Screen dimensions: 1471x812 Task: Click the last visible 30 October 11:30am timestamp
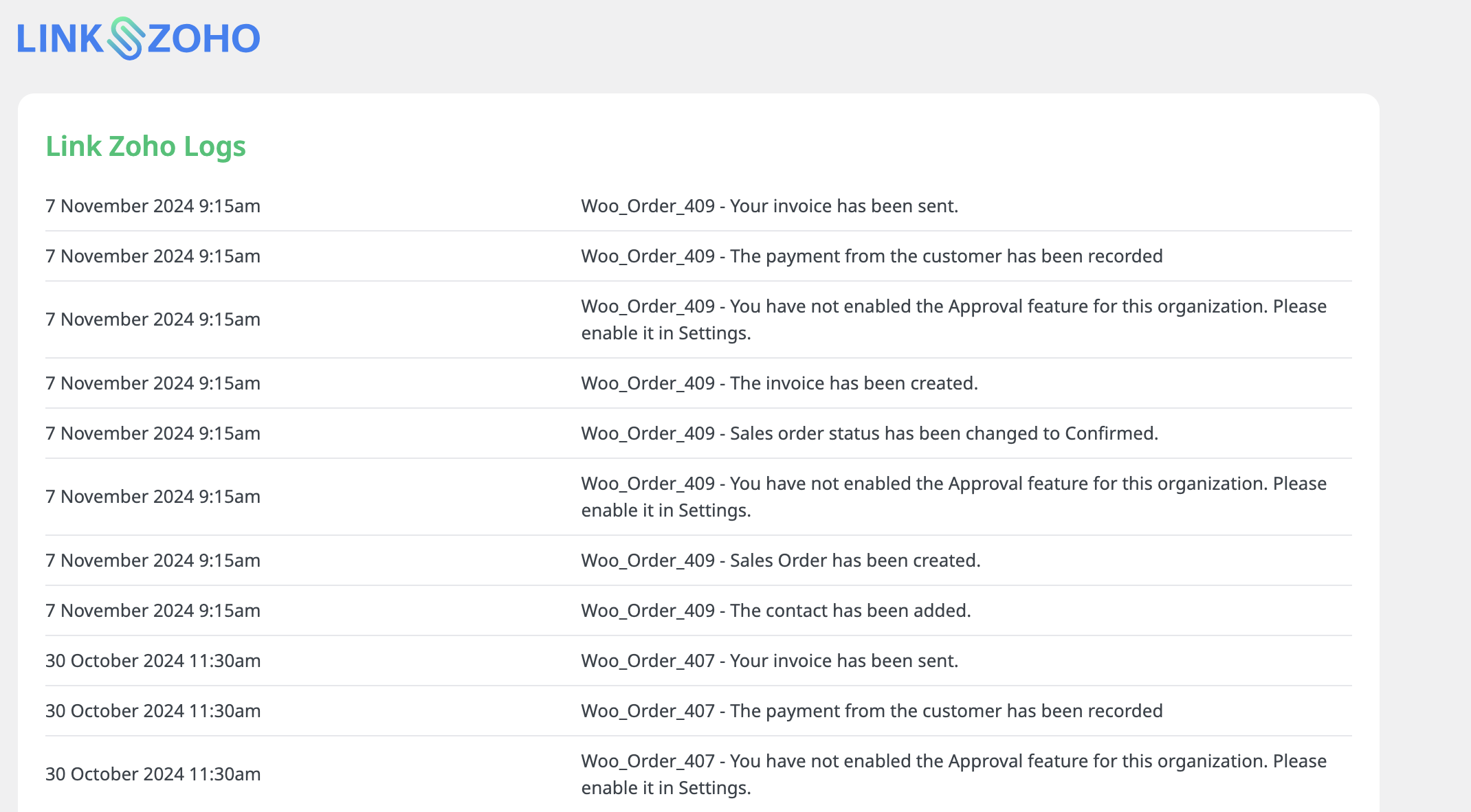point(153,774)
